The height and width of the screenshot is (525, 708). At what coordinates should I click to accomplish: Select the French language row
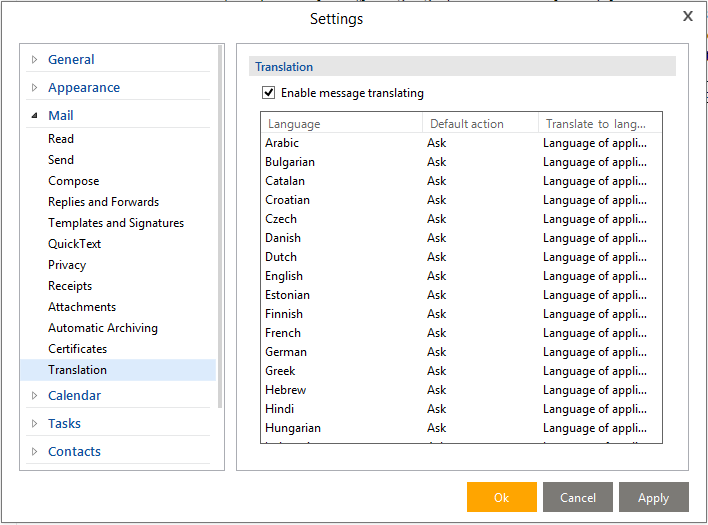(461, 333)
